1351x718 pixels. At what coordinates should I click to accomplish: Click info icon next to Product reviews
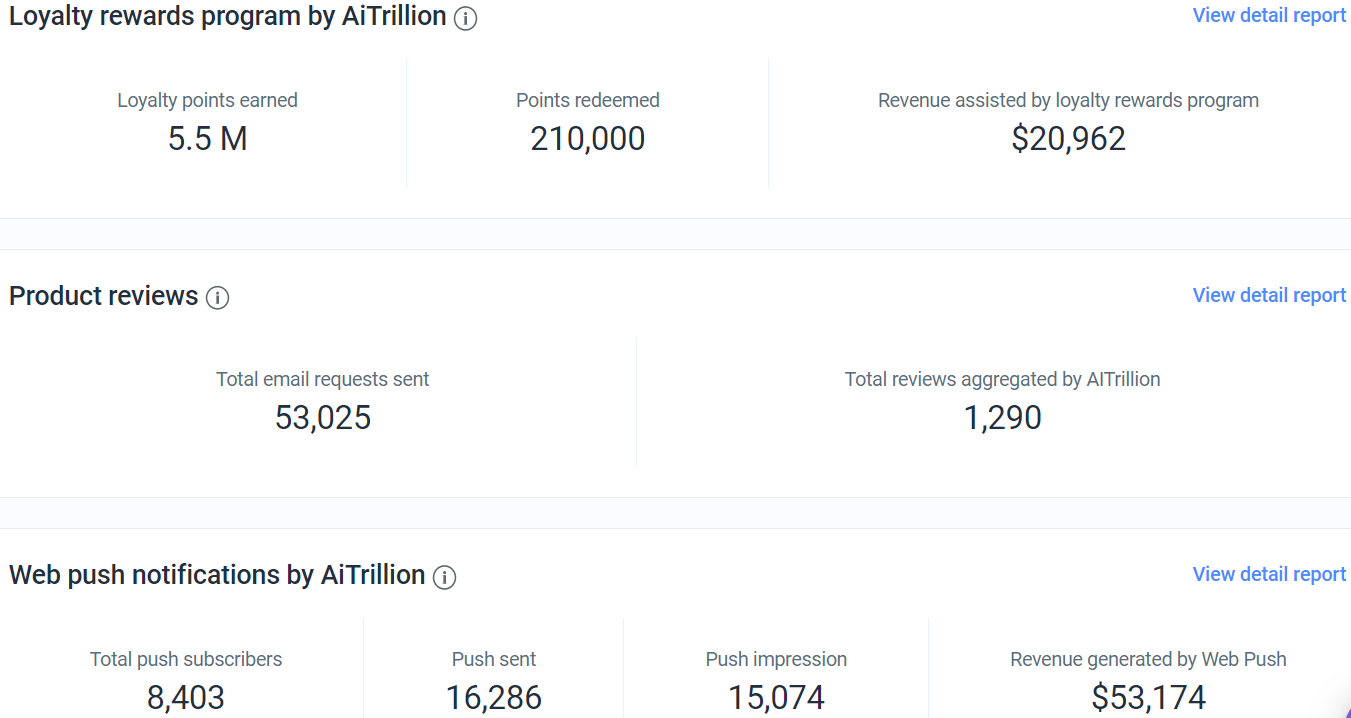coord(217,298)
